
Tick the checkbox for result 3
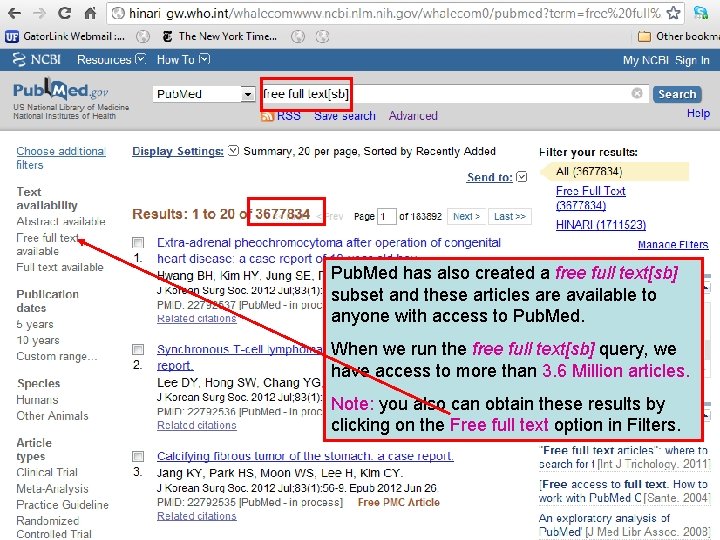point(138,456)
